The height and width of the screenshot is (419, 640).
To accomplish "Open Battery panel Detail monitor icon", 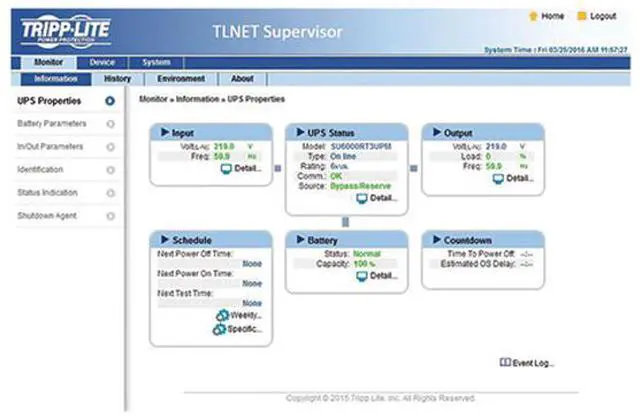I will 361,275.
